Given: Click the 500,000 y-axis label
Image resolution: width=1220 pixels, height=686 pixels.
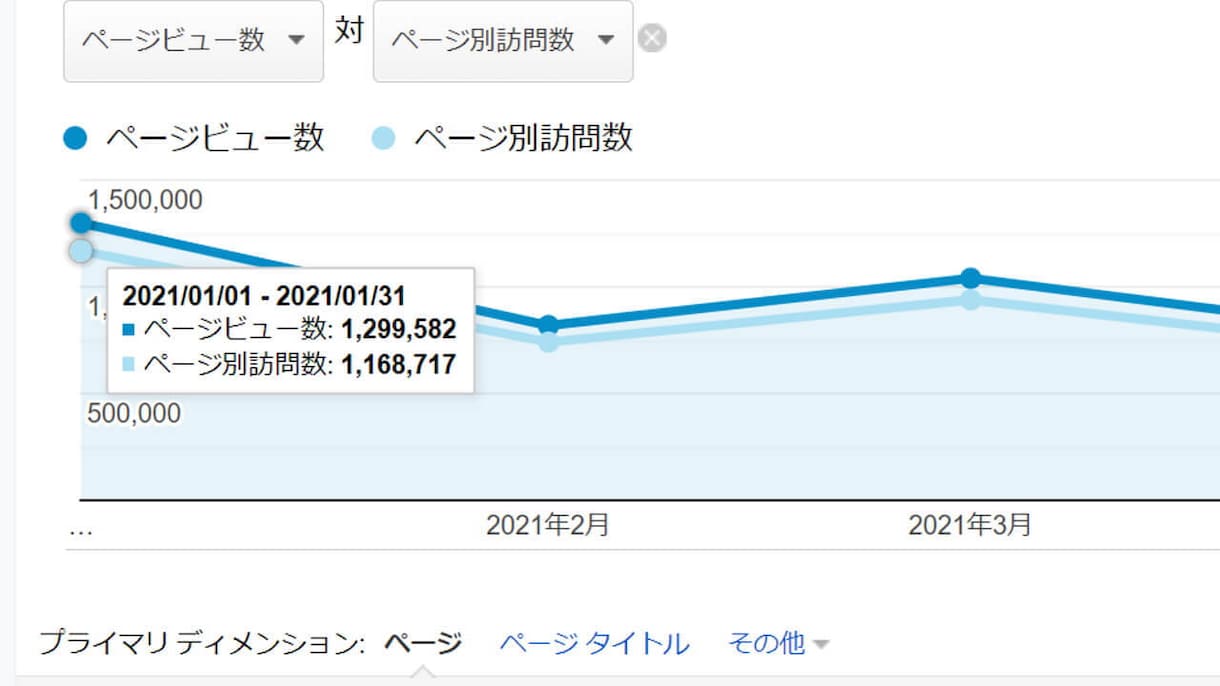Looking at the screenshot, I should pos(135,413).
